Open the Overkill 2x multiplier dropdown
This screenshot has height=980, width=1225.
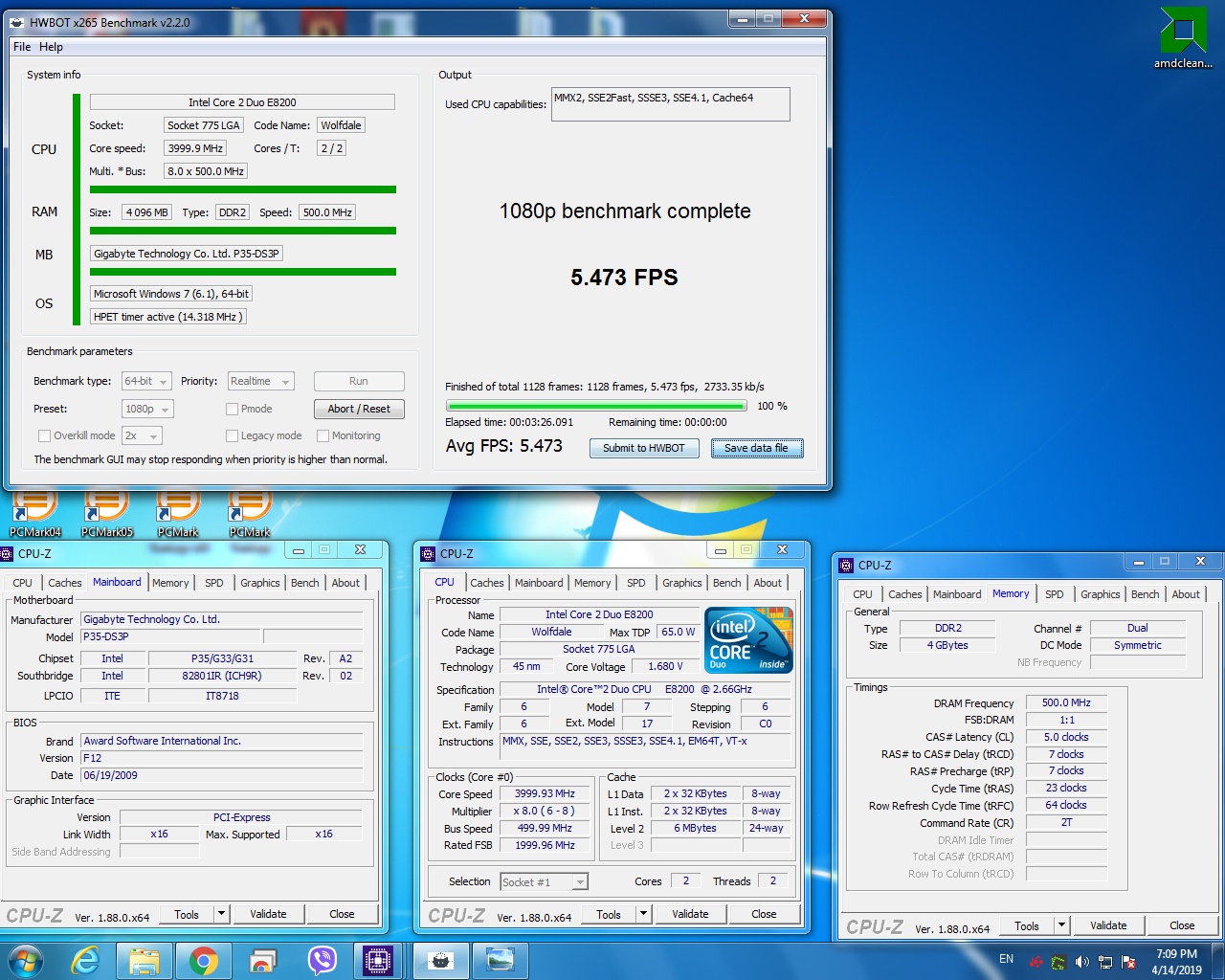(142, 435)
